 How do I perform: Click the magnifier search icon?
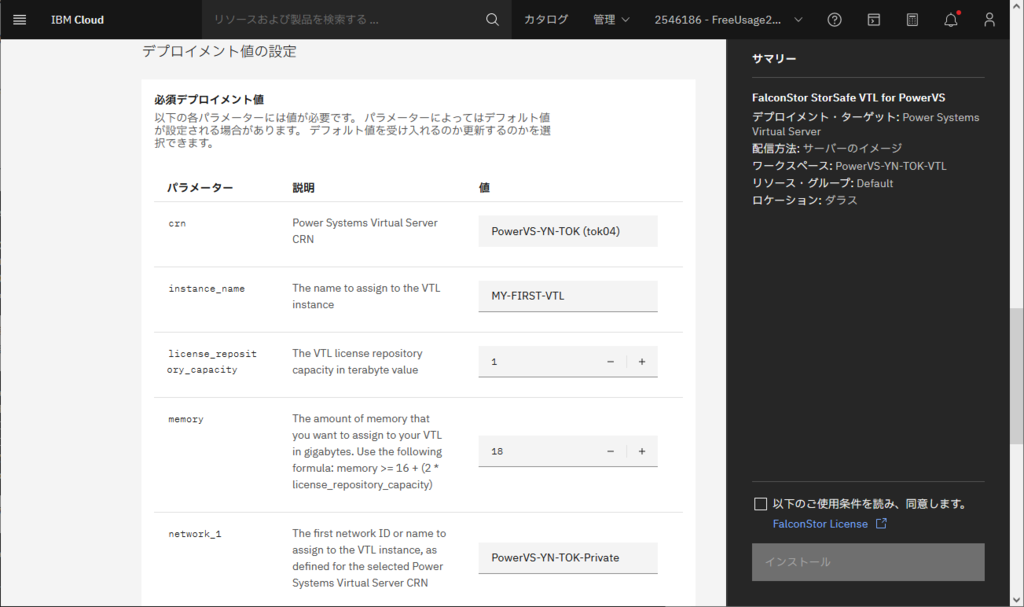[492, 20]
